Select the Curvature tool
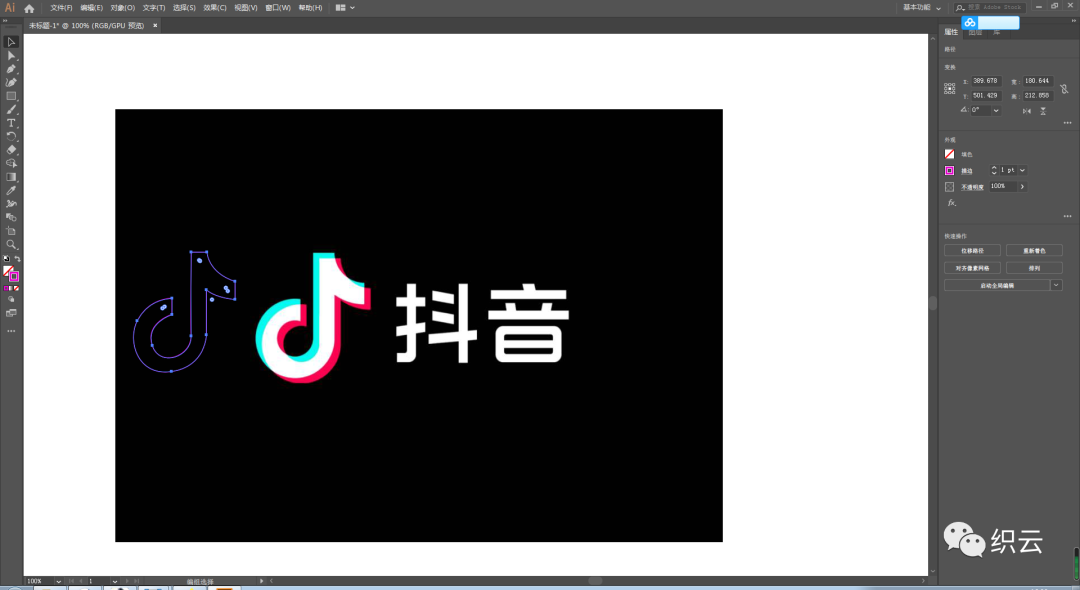Screen dimensions: 1080x590 (x=11, y=83)
